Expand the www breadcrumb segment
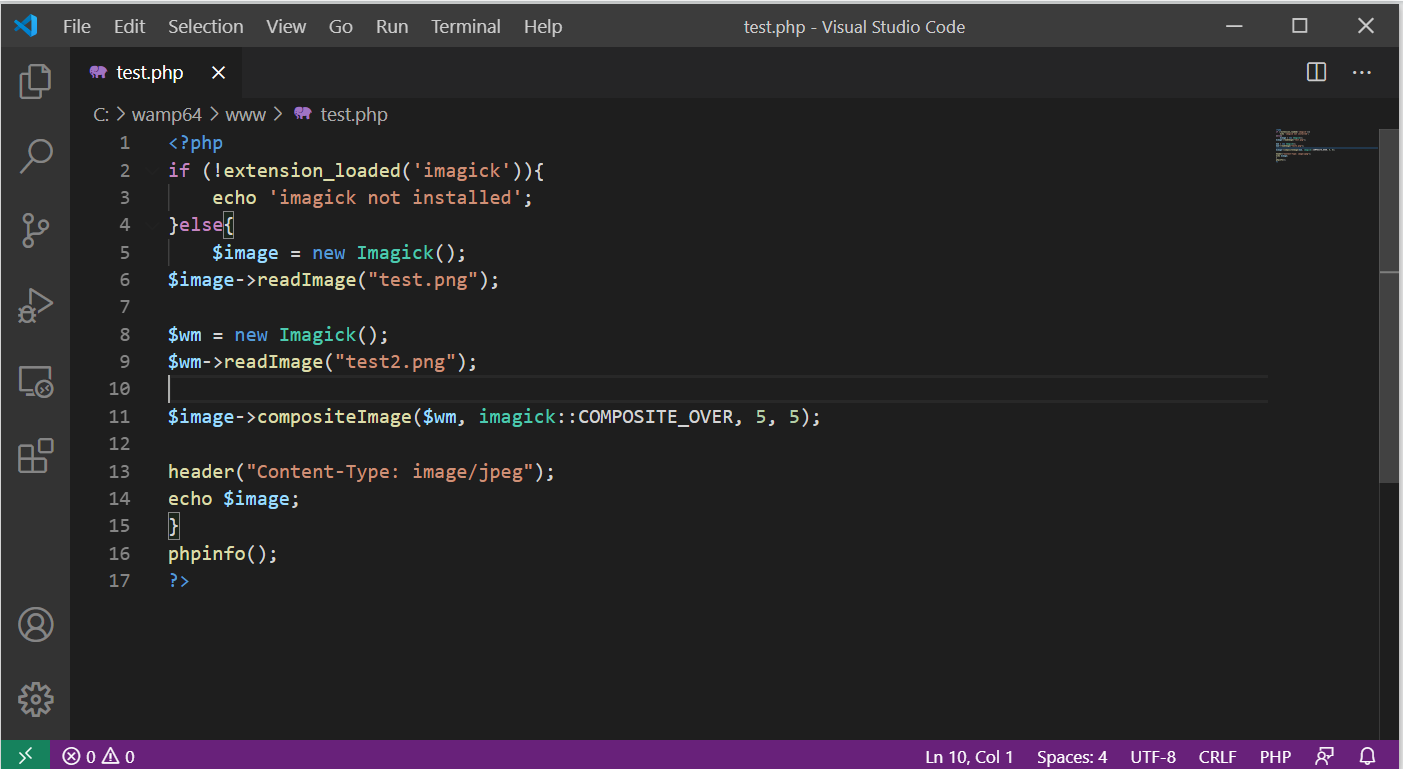Screen dimensions: 1403x769 [x=246, y=115]
